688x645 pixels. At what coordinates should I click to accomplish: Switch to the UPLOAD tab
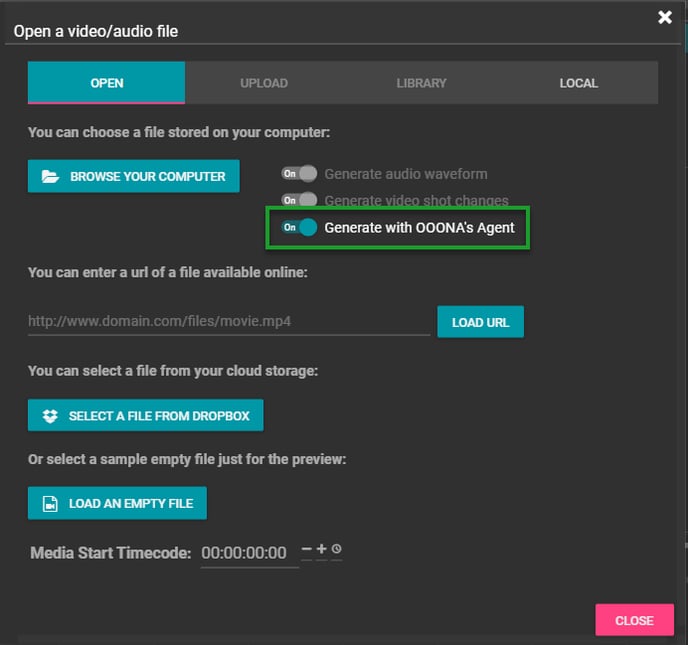tap(264, 83)
